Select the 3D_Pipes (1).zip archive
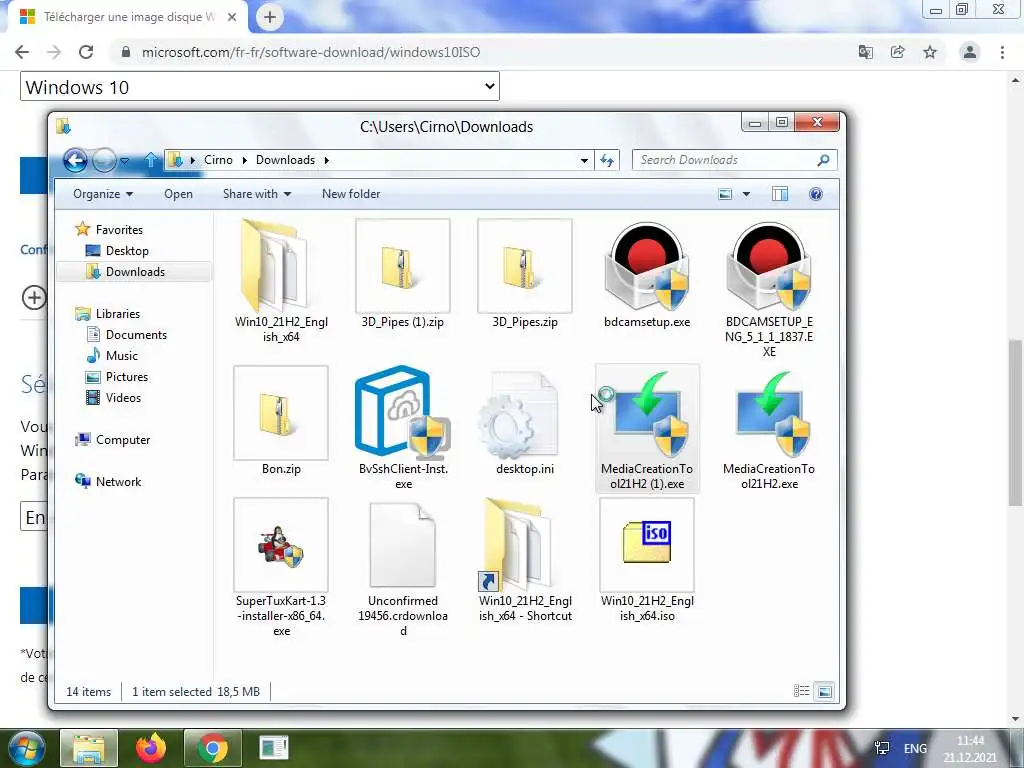This screenshot has height=768, width=1024. point(403,274)
